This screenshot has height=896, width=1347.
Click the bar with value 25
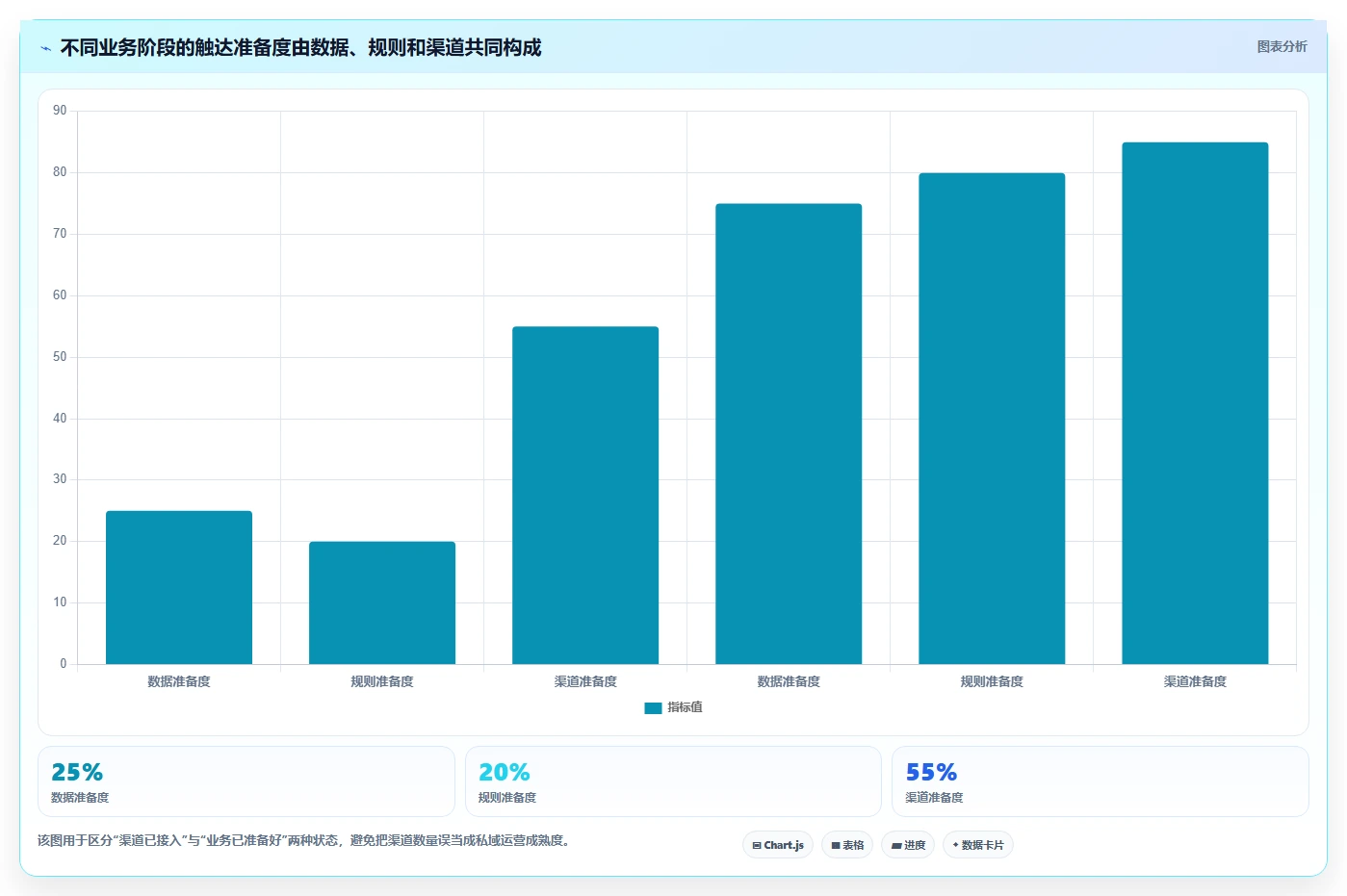click(179, 587)
